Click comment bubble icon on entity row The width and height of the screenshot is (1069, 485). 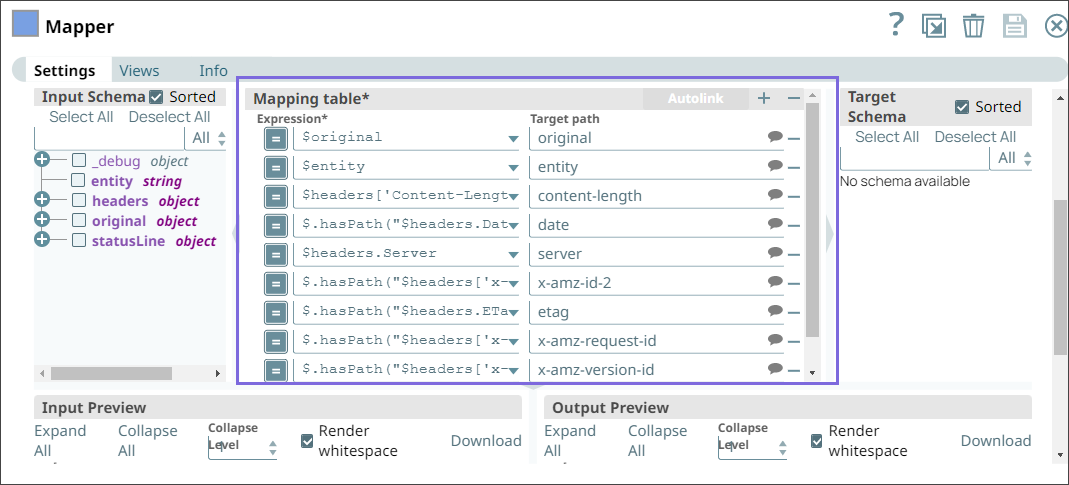(775, 166)
